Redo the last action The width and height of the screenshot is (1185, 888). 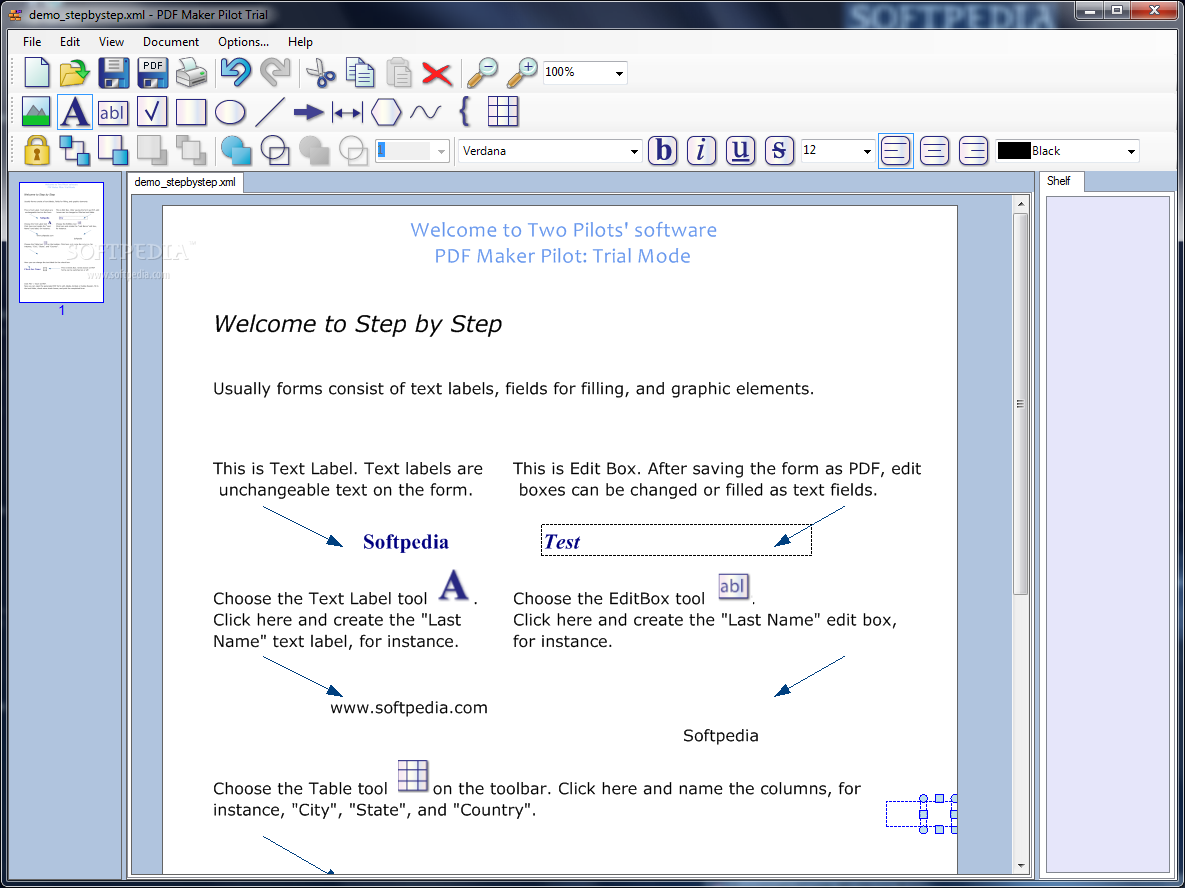(275, 73)
